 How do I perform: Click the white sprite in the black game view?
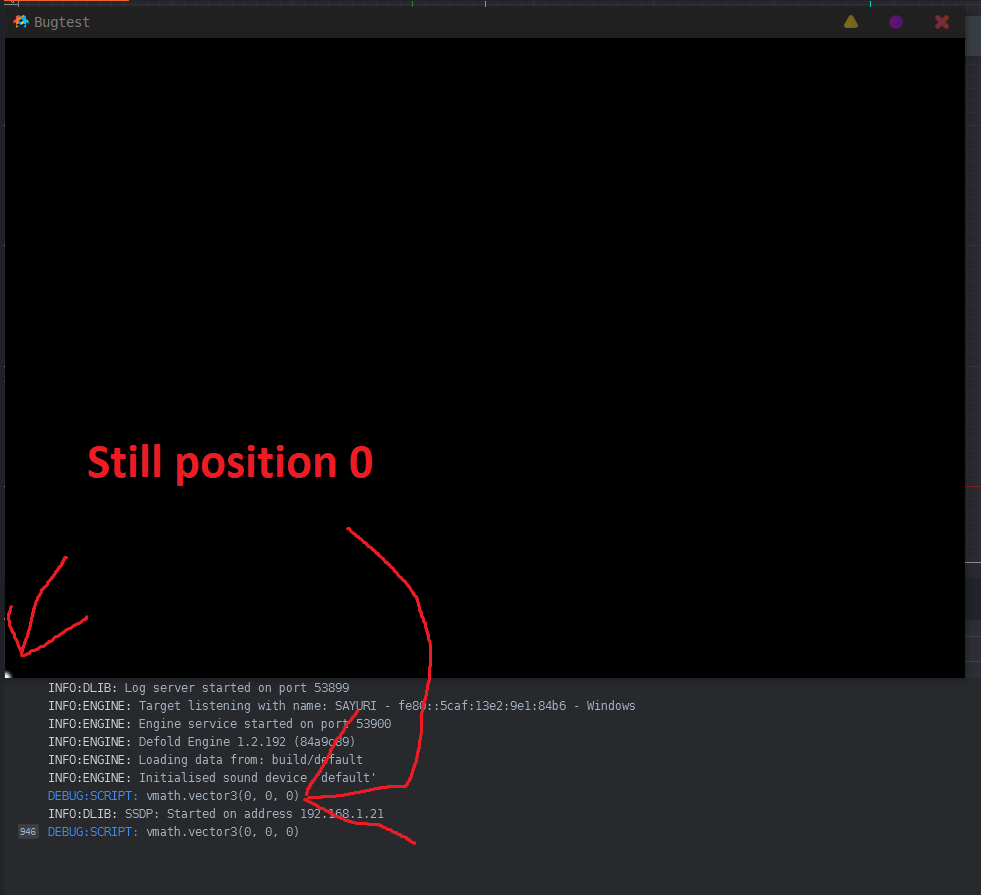click(x=8, y=674)
